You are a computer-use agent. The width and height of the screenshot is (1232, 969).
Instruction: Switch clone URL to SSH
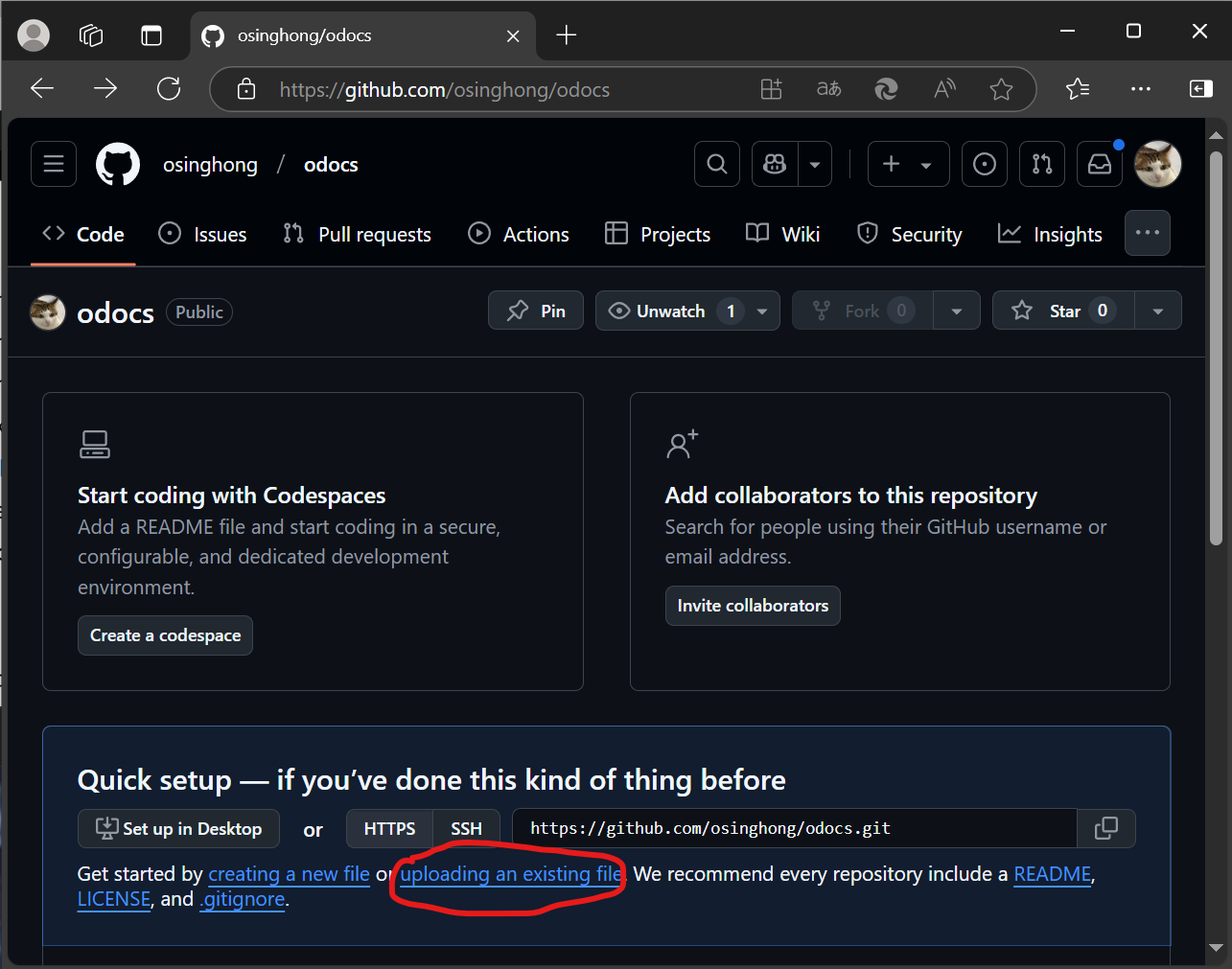tap(466, 828)
